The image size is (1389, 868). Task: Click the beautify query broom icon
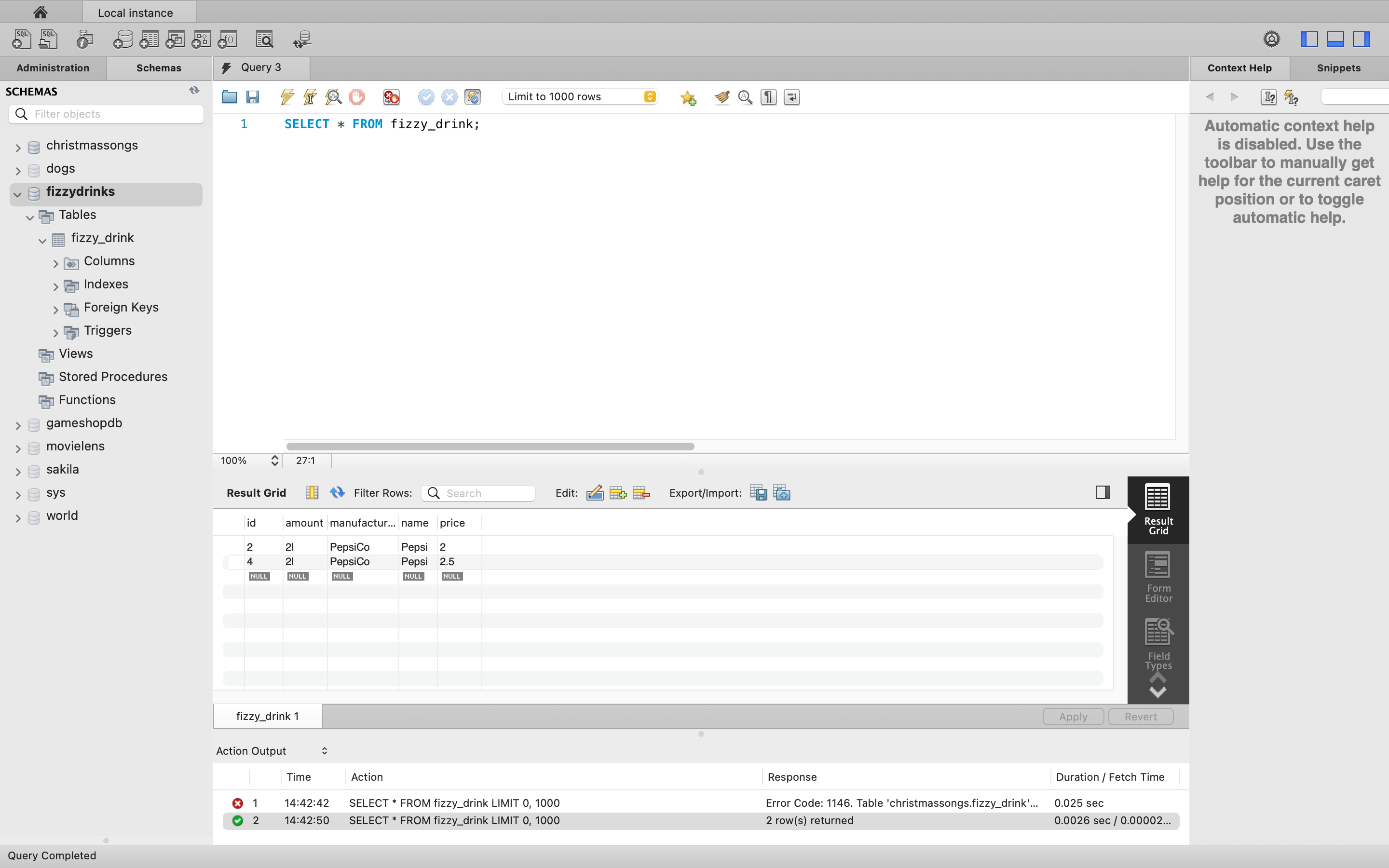pyautogui.click(x=722, y=97)
